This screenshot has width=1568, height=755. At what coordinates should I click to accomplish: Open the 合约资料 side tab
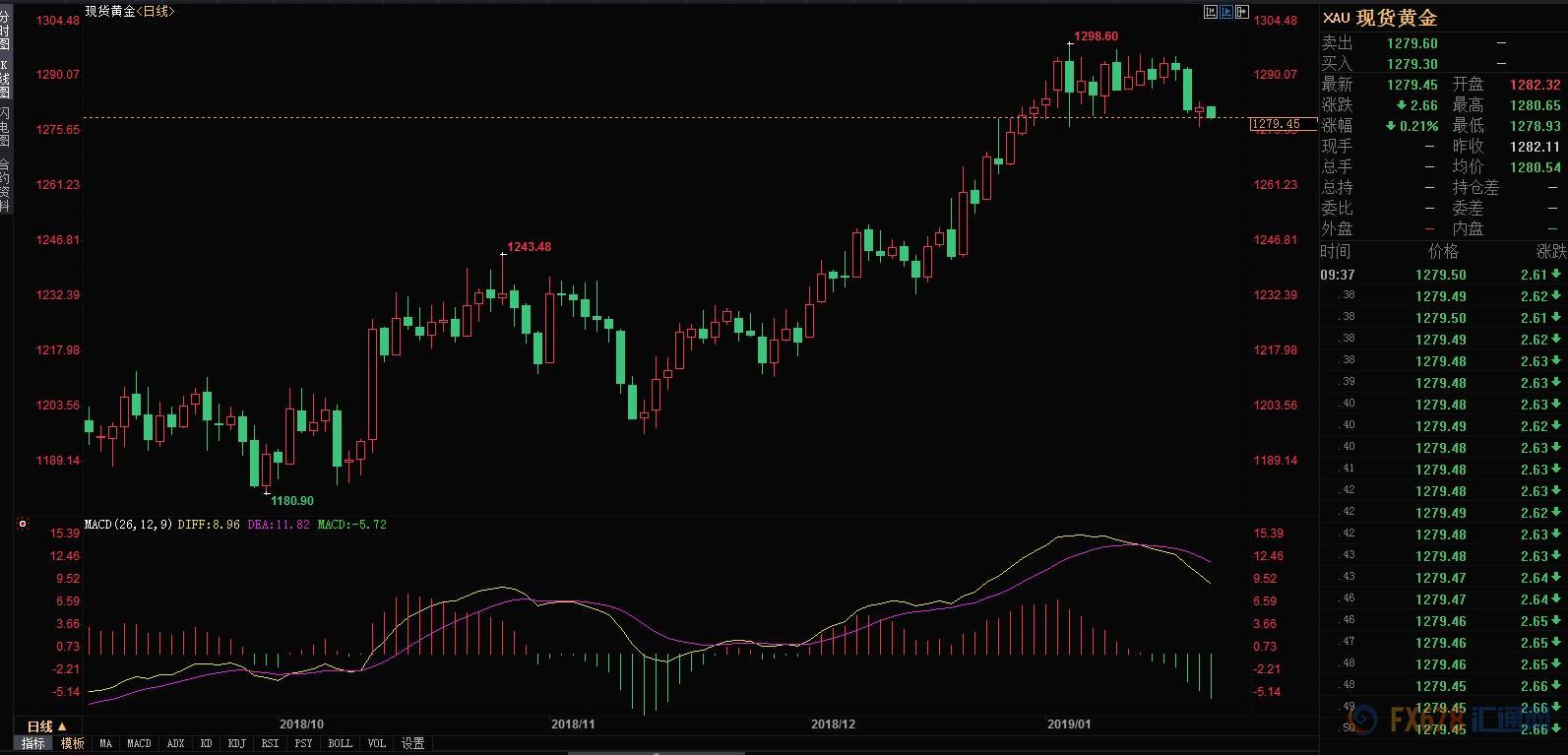(5, 185)
